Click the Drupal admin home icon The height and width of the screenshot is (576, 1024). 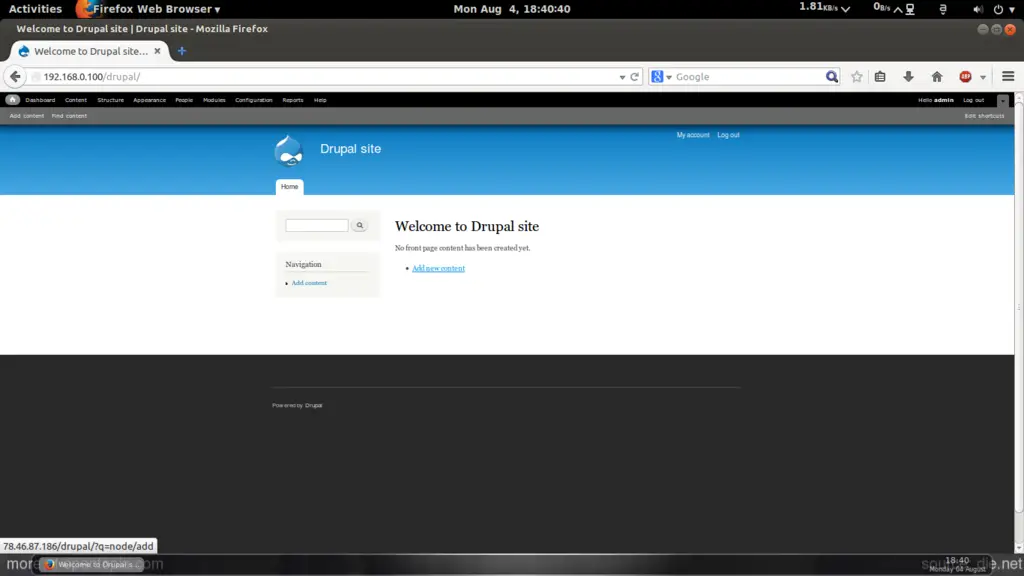point(12,100)
